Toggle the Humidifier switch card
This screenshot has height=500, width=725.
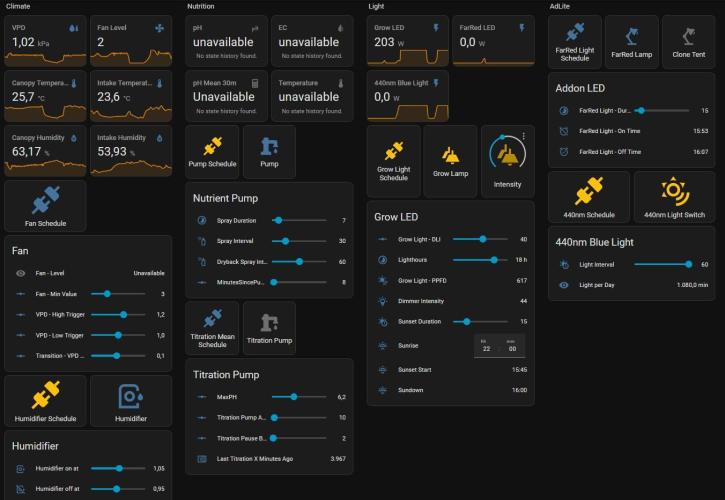click(x=131, y=401)
